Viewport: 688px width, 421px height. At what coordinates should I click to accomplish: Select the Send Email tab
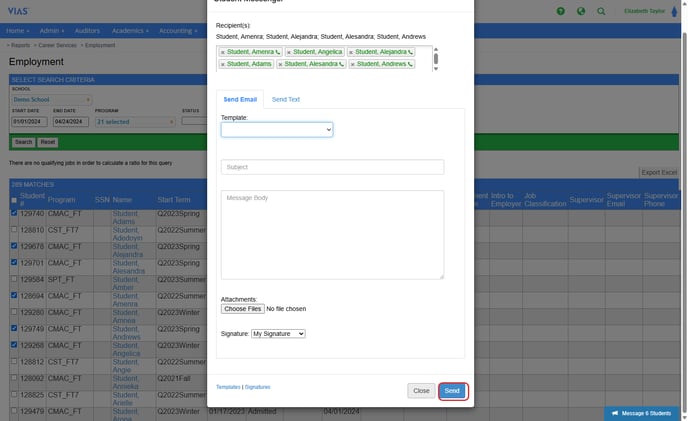240,100
